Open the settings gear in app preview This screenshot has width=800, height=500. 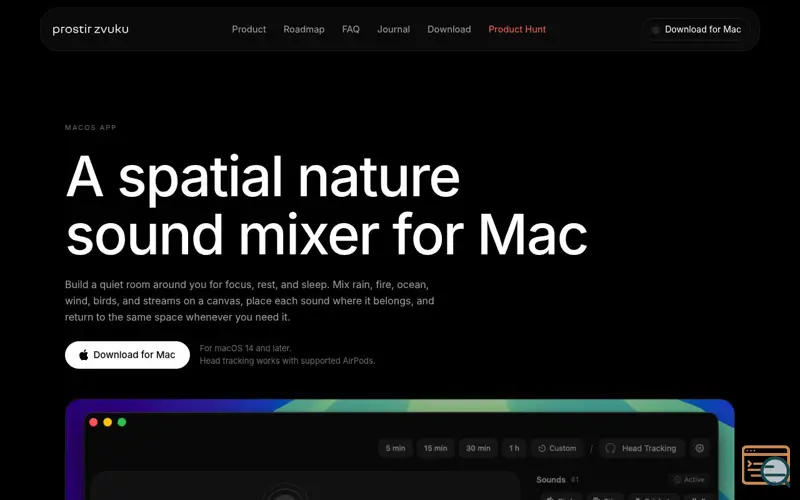(x=699, y=448)
